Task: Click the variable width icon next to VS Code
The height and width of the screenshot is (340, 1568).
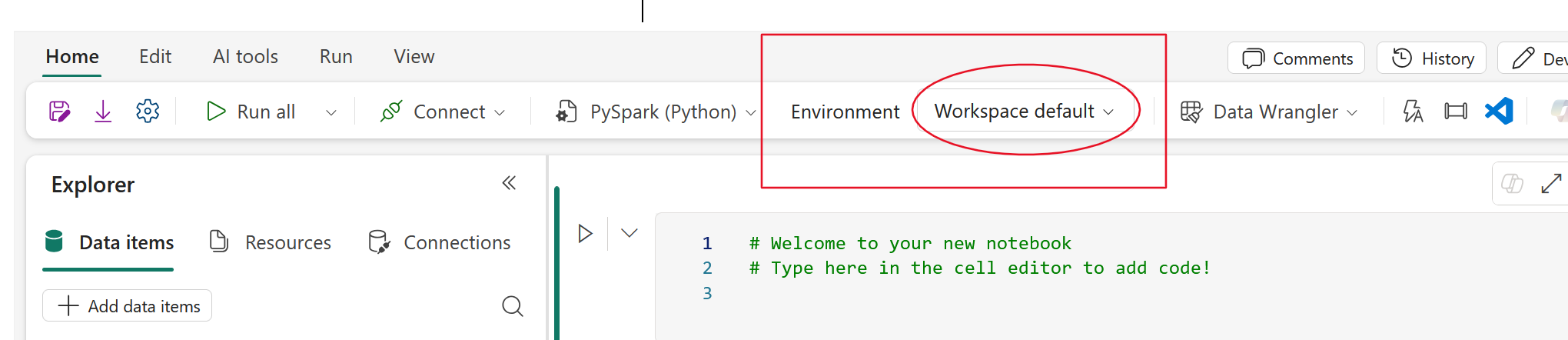Action: click(x=1456, y=112)
